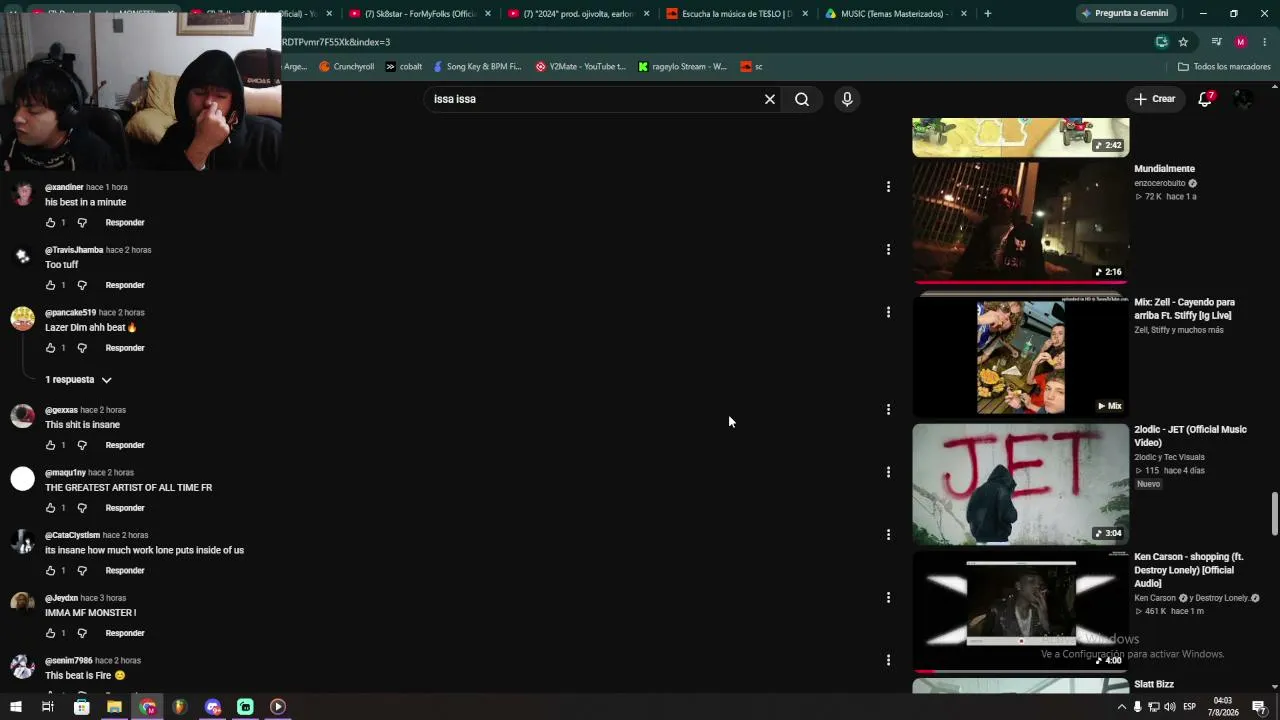Open the Chrome profile avatar menu
The image size is (1280, 720).
tap(1241, 42)
